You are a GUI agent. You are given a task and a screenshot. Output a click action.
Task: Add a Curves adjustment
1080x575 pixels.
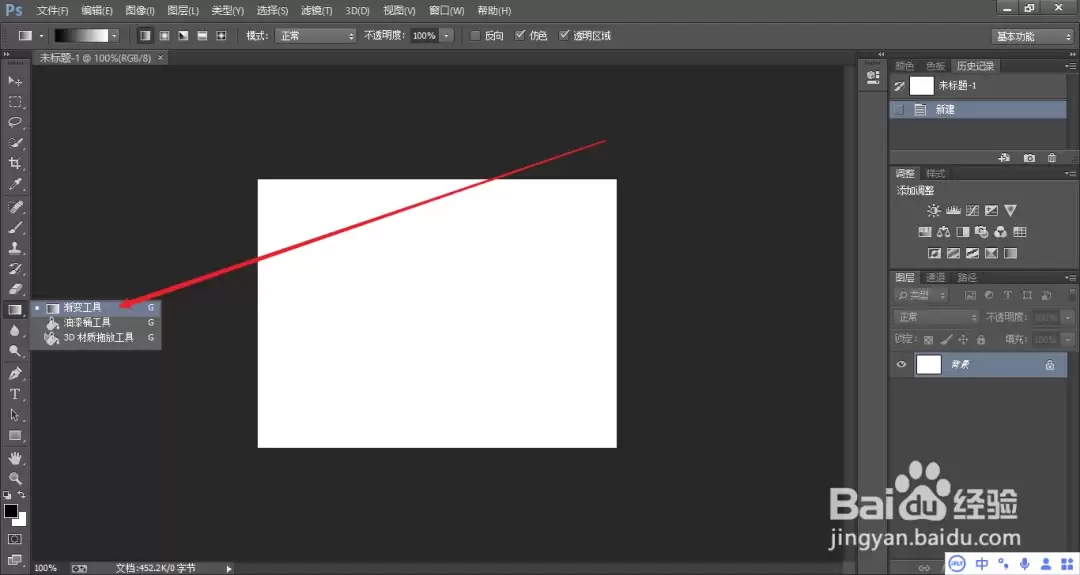[973, 211]
